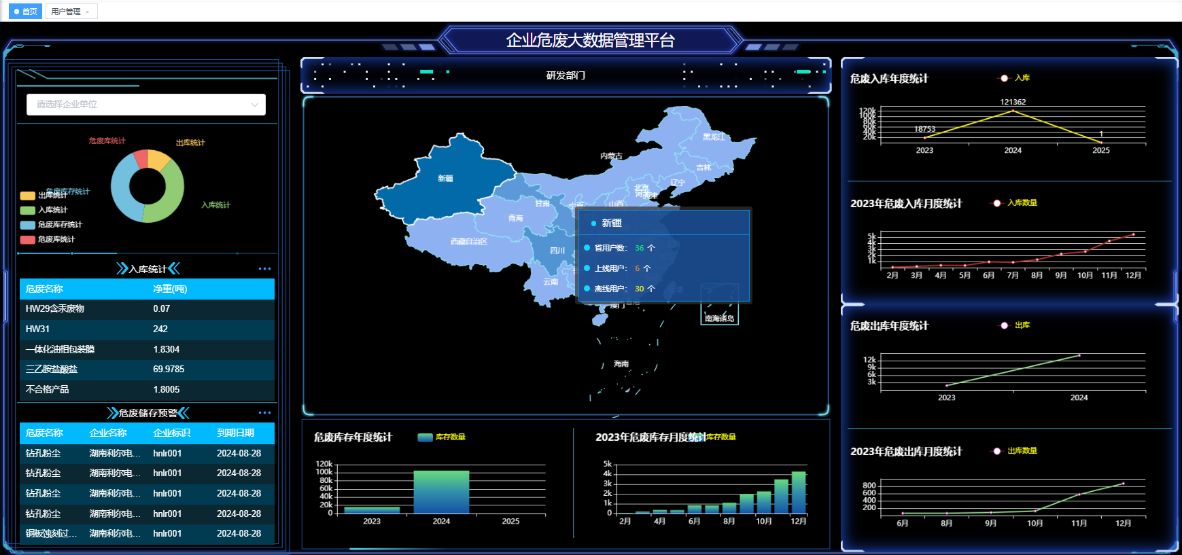This screenshot has height=555, width=1182.
Task: Click the 入库 legend marker in yearly inbound chart
Action: 1004,78
